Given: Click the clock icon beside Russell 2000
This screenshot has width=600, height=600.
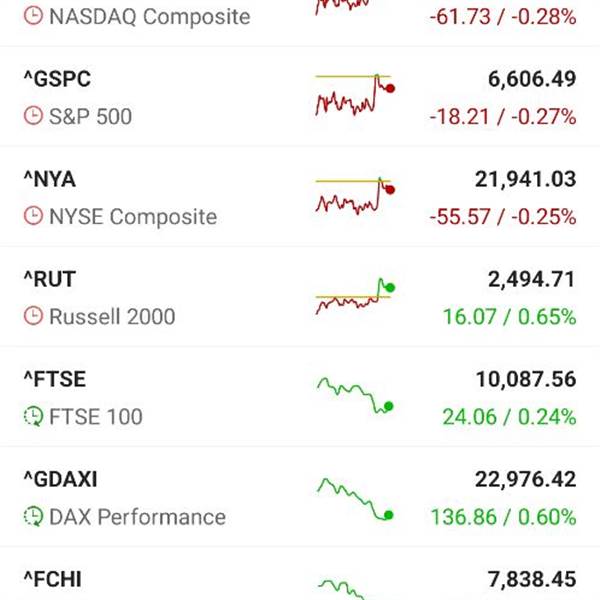Looking at the screenshot, I should point(33,316).
